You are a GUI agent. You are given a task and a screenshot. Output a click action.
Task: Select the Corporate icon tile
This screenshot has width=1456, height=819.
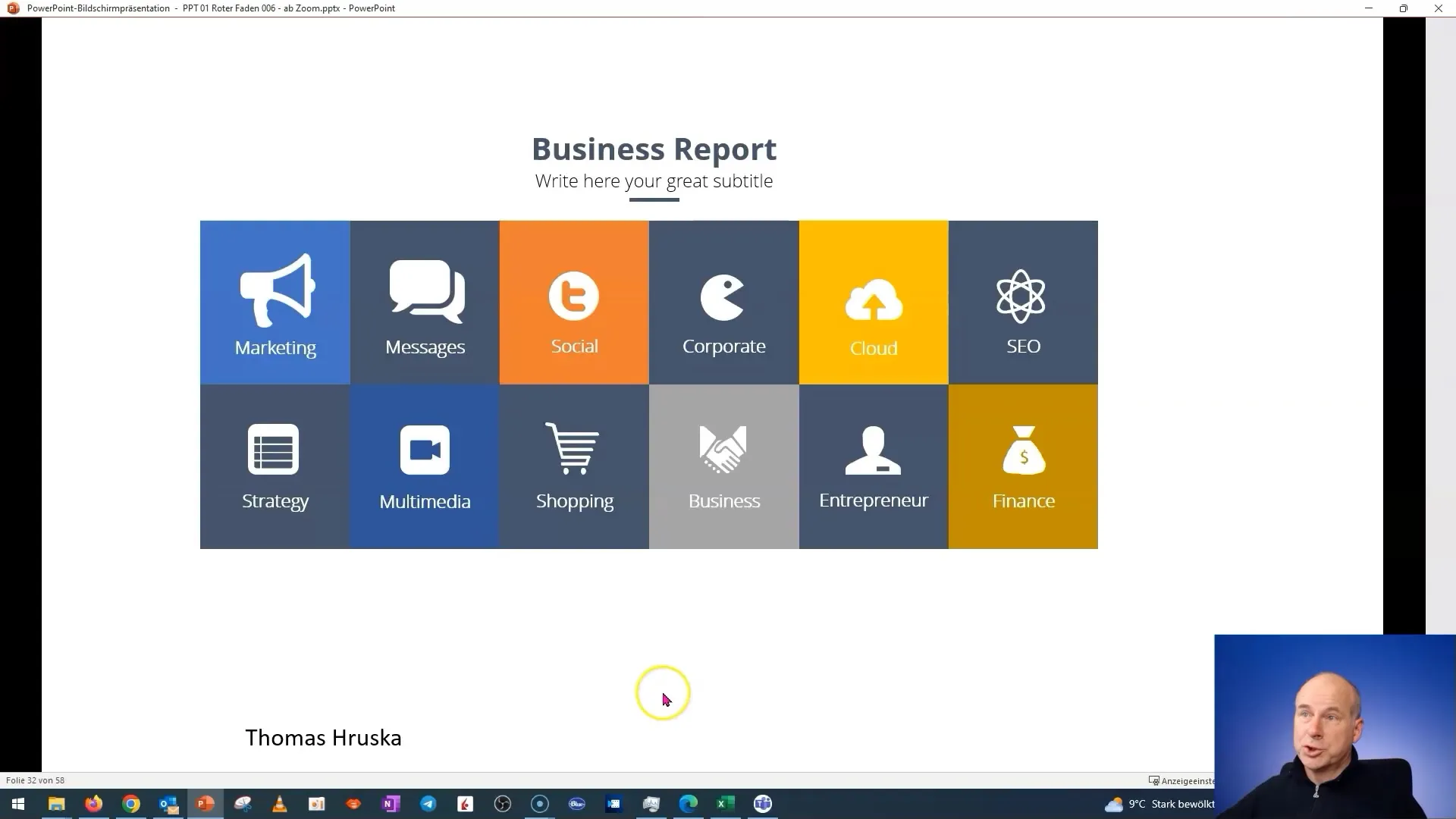click(724, 302)
